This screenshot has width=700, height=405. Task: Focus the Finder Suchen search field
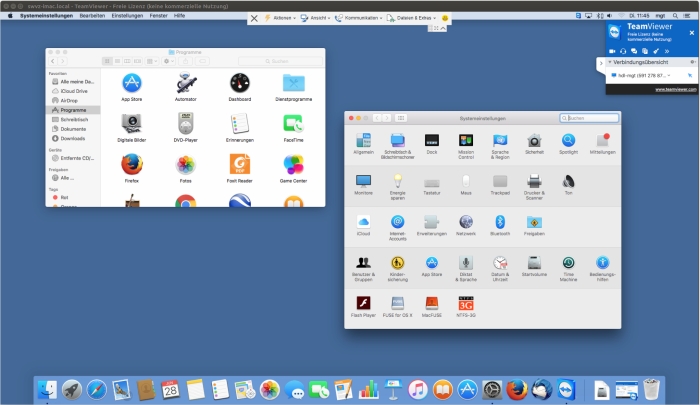280,61
